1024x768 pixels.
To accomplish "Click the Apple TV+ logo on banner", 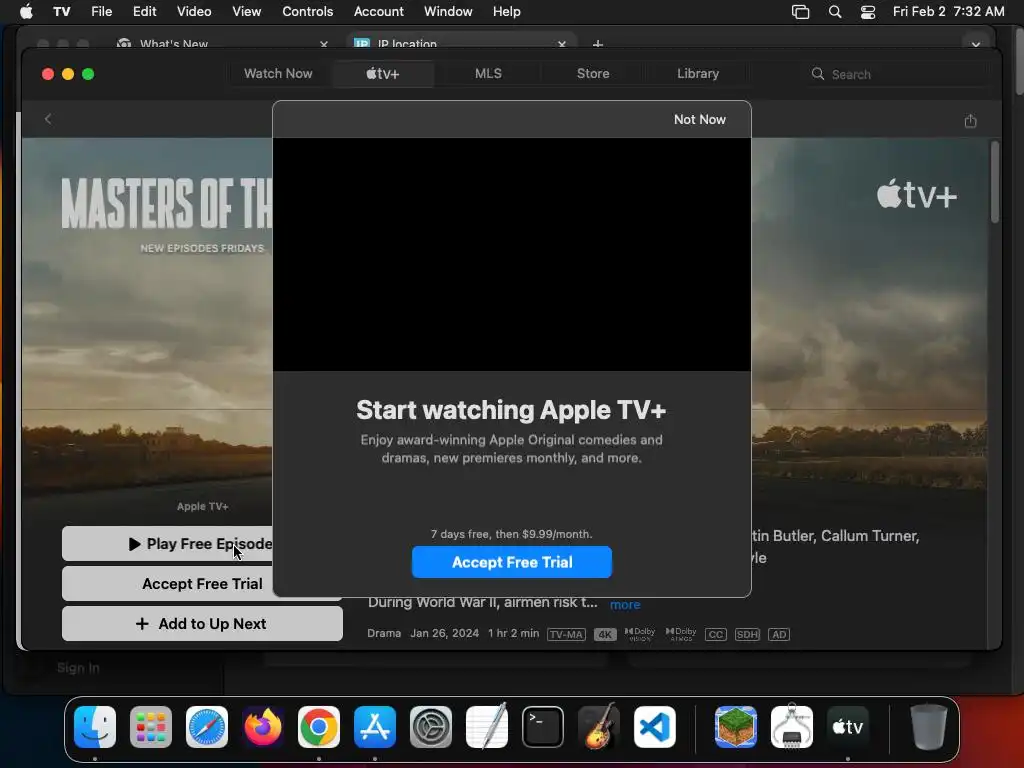I will click(x=916, y=195).
